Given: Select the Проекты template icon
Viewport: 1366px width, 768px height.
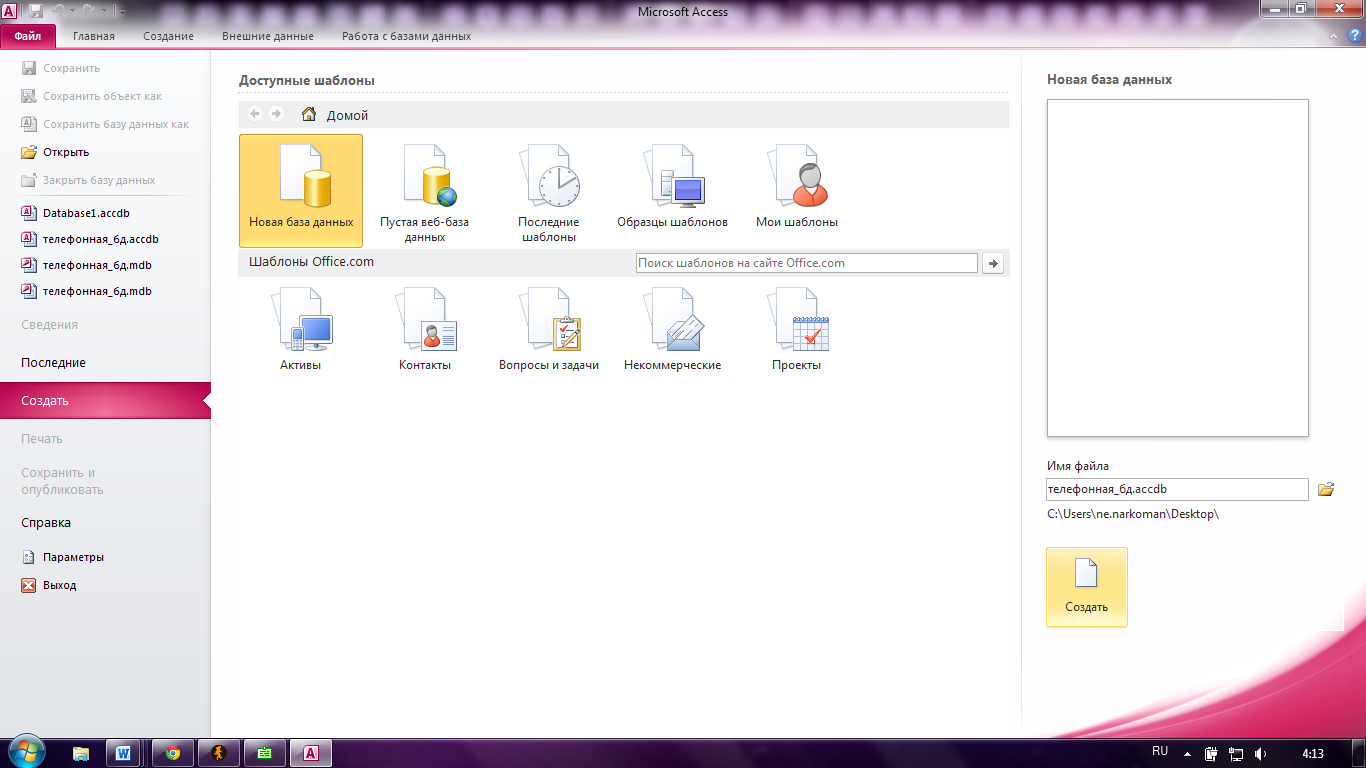Looking at the screenshot, I should point(797,320).
